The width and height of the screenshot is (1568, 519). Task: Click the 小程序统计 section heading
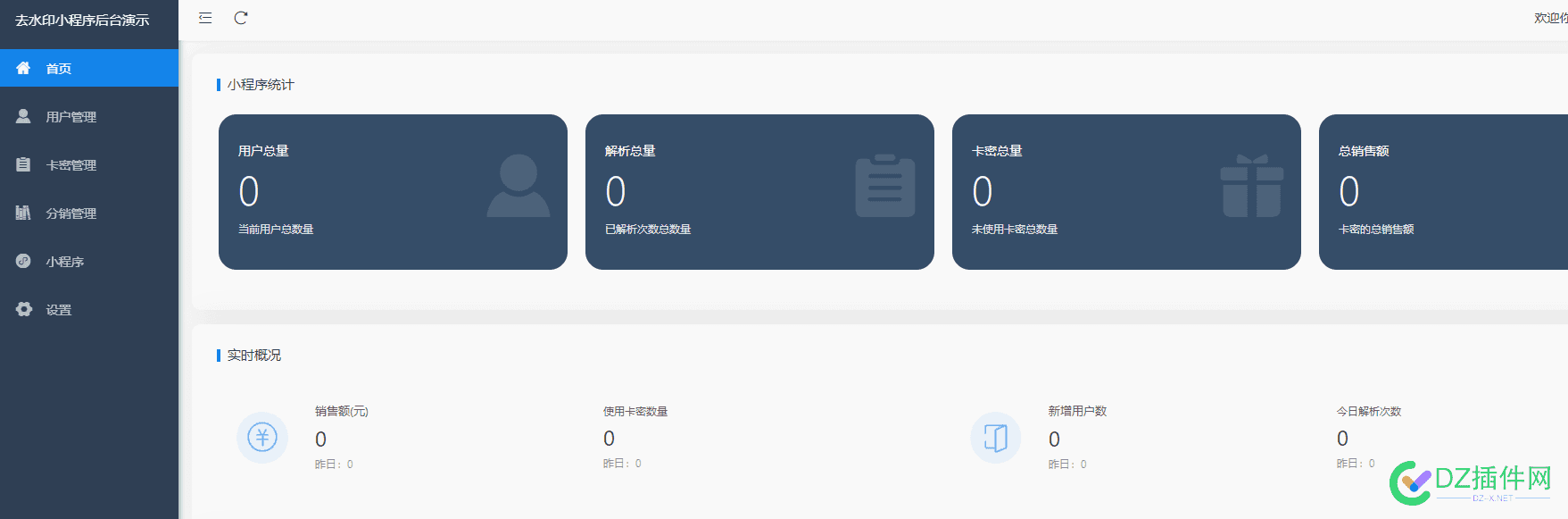[261, 85]
